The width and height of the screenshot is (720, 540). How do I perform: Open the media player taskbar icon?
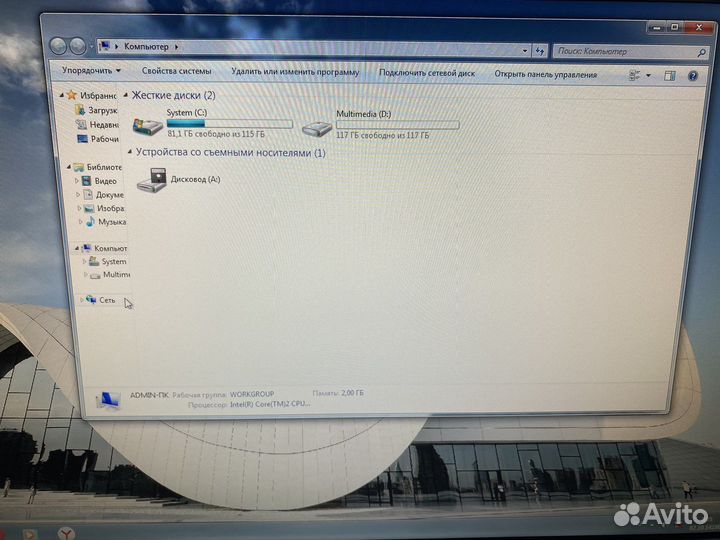click(x=30, y=534)
